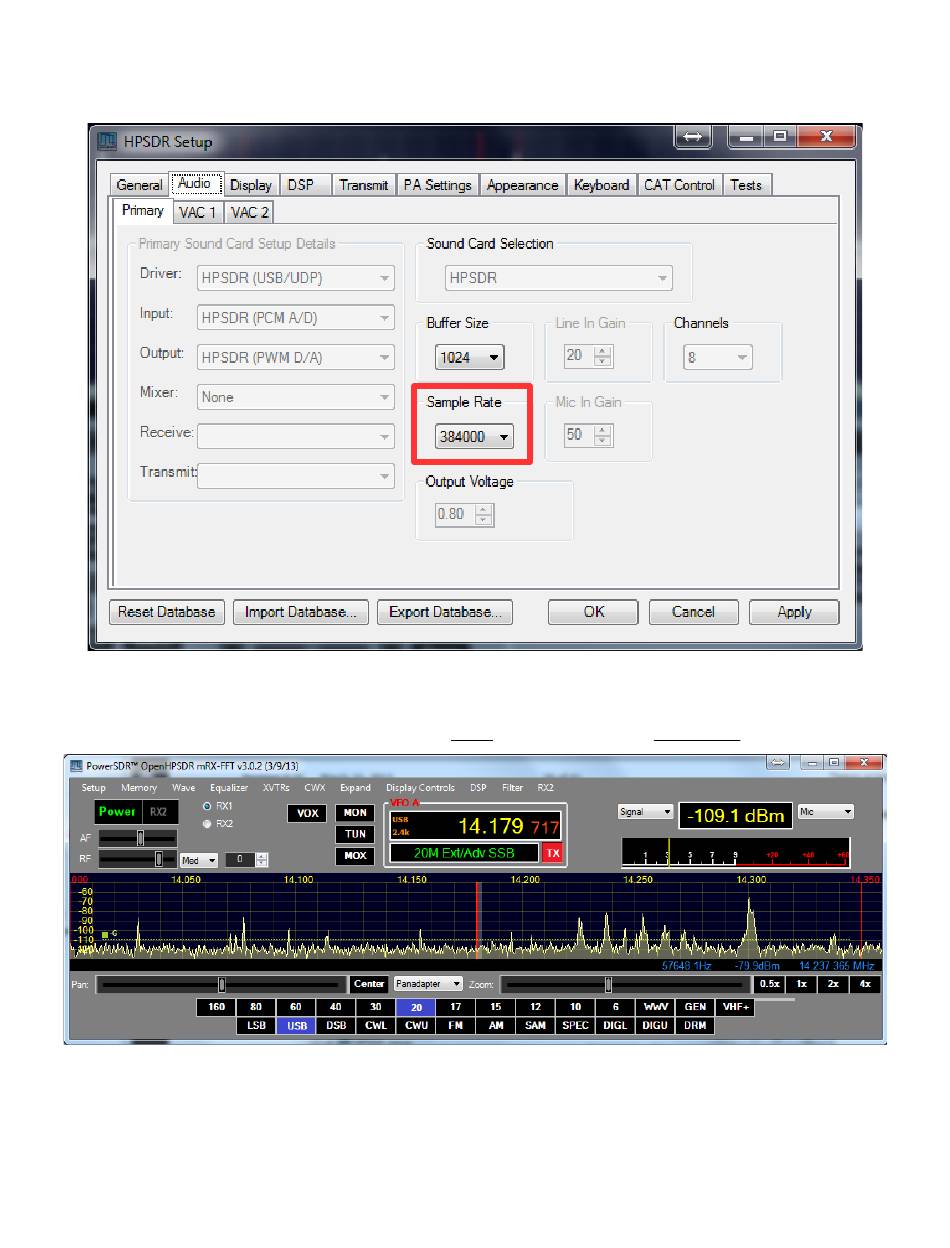This screenshot has width=950, height=1248.
Task: Open the Panadapter display mode dropdown
Action: (429, 984)
